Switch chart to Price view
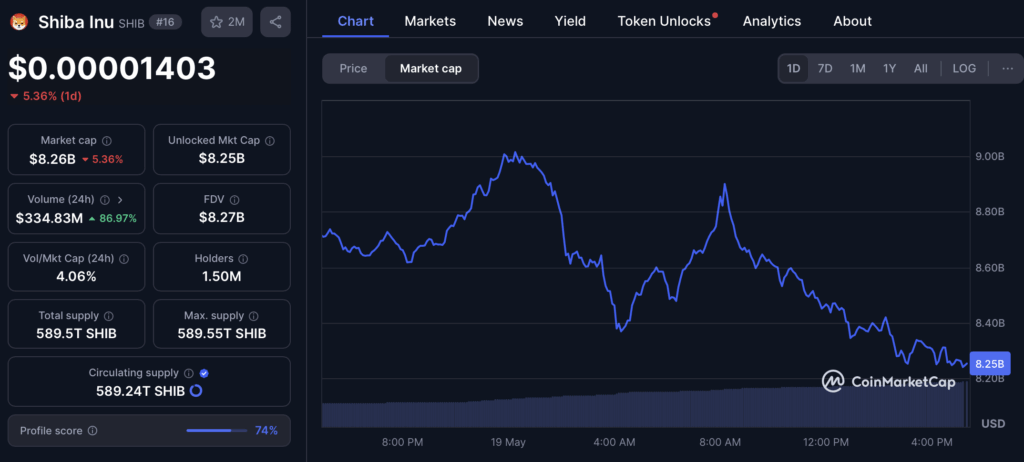Screen dimensions: 1024x462 [x=353, y=69]
